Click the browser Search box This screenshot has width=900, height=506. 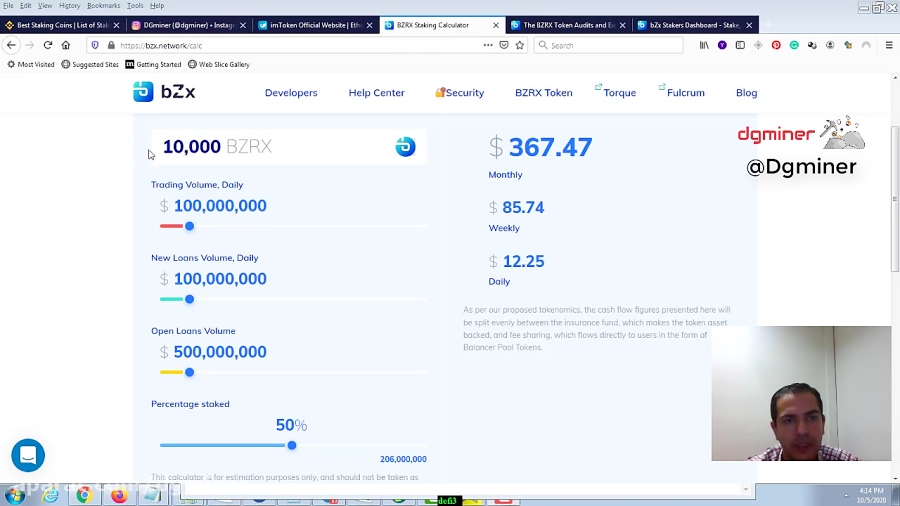click(608, 45)
